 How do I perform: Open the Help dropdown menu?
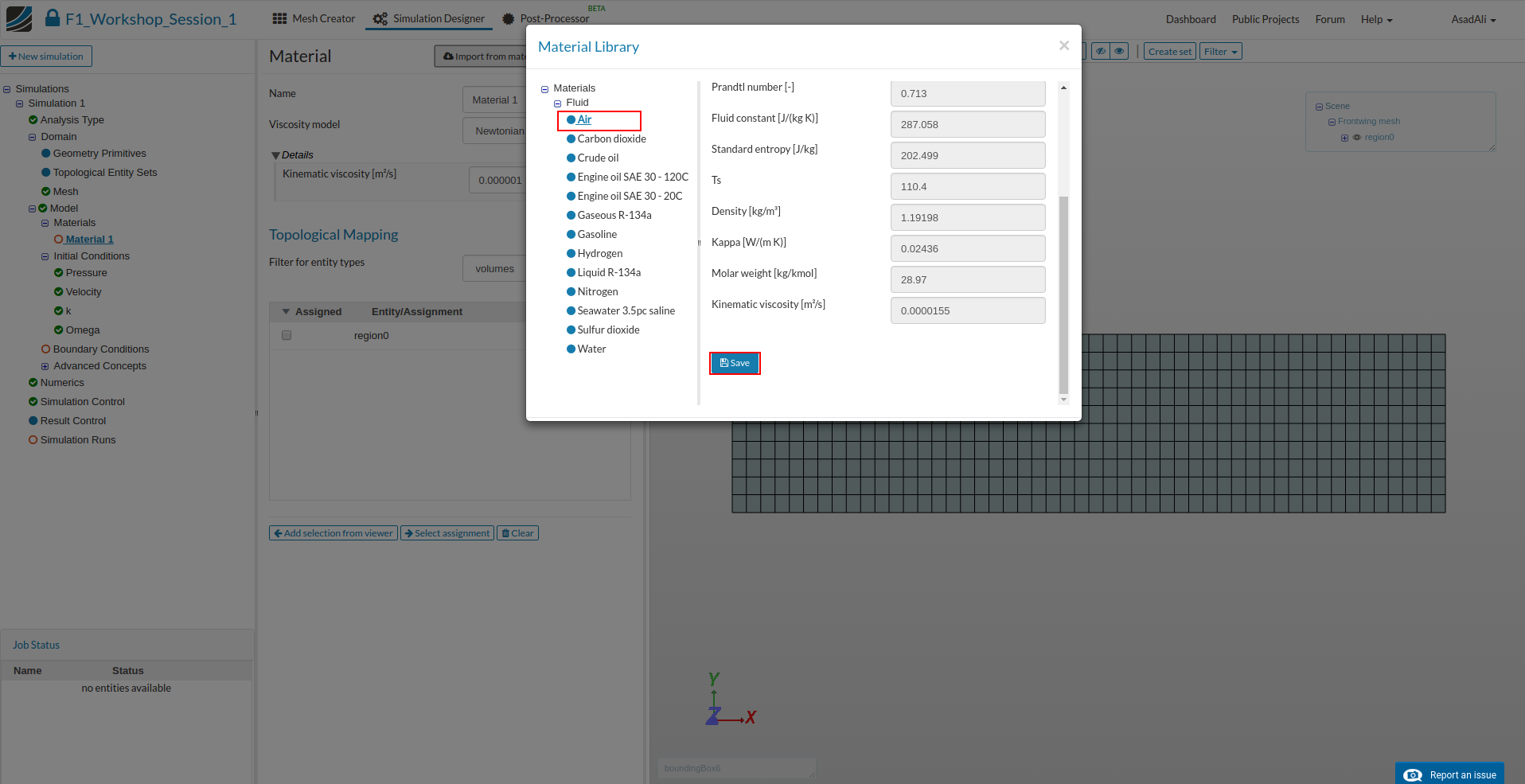tap(1376, 19)
